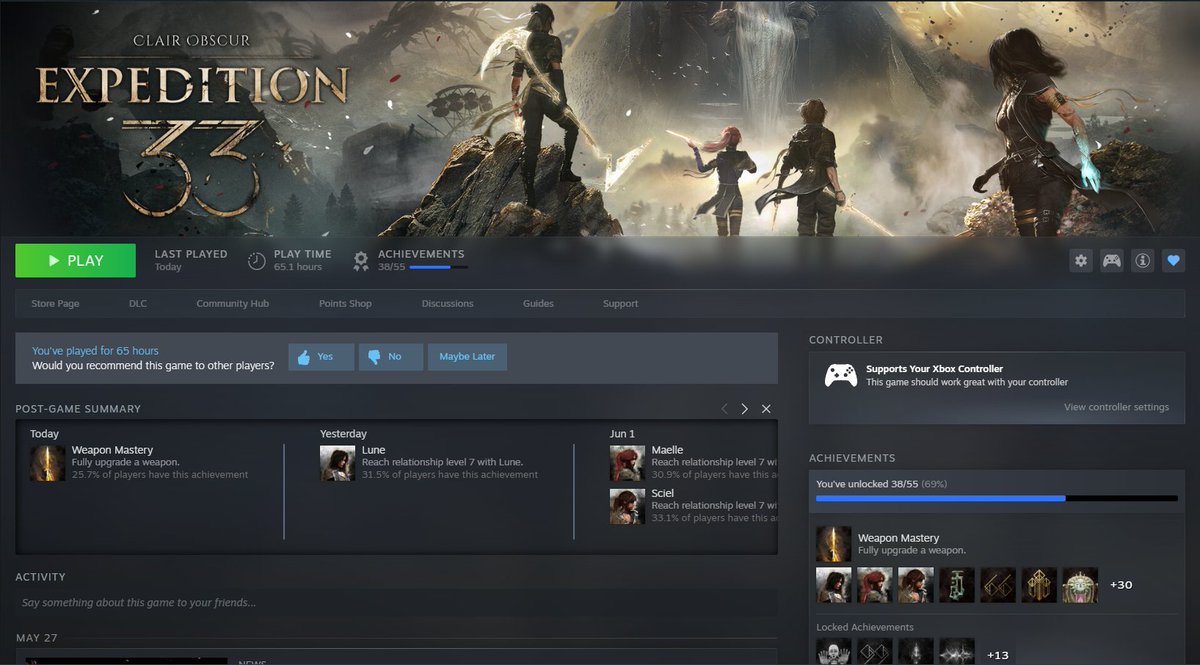Open second locked achievement thumbnail

pos(875,652)
